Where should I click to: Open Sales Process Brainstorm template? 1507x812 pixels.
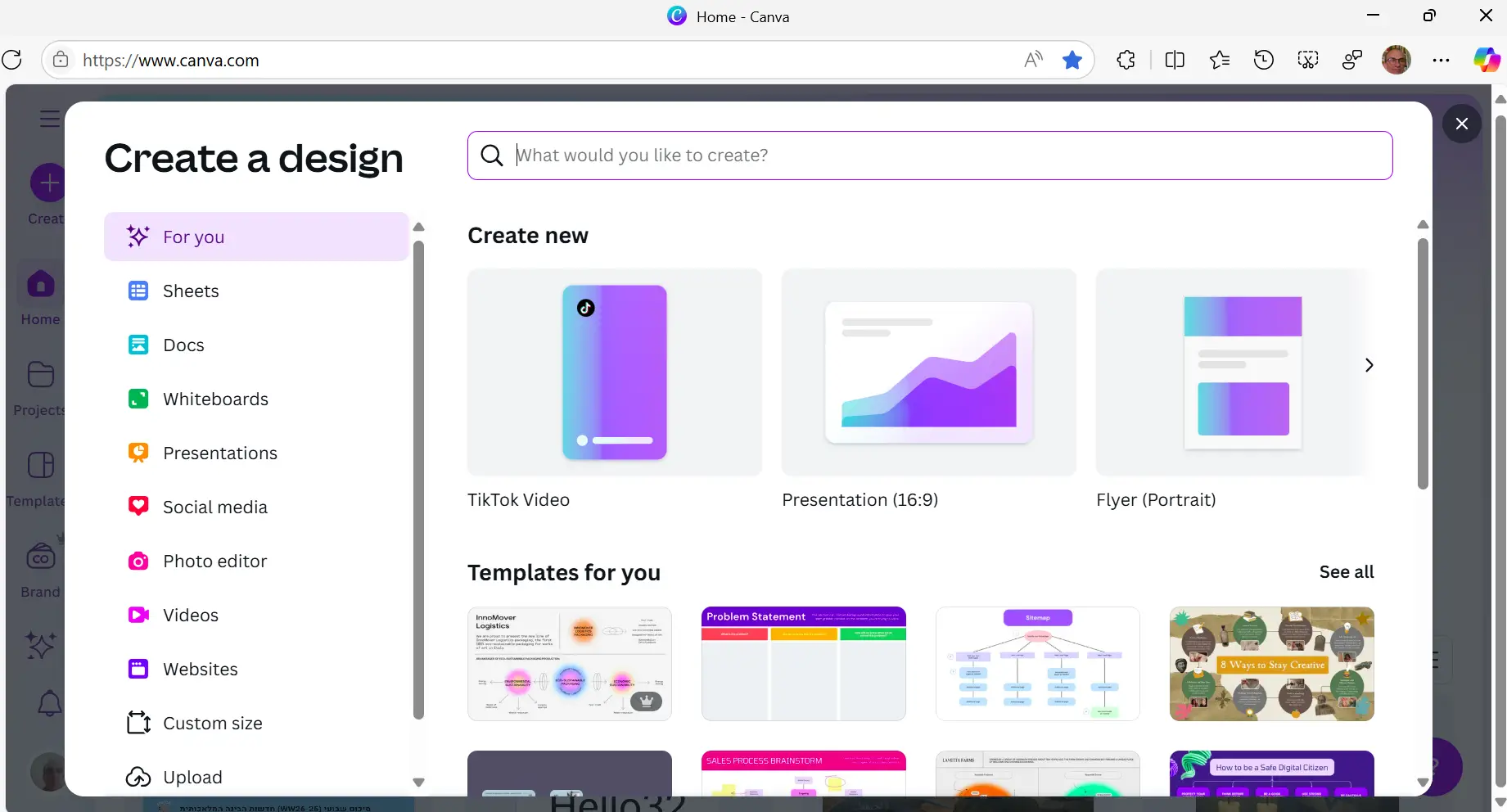[x=804, y=774]
